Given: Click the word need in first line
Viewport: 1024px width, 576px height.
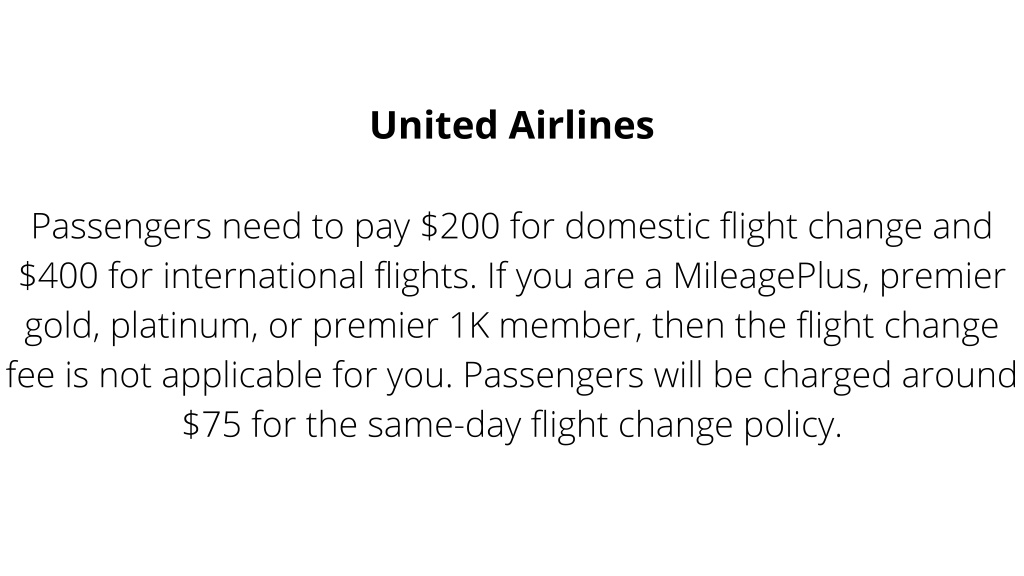Looking at the screenshot, I should click(261, 226).
